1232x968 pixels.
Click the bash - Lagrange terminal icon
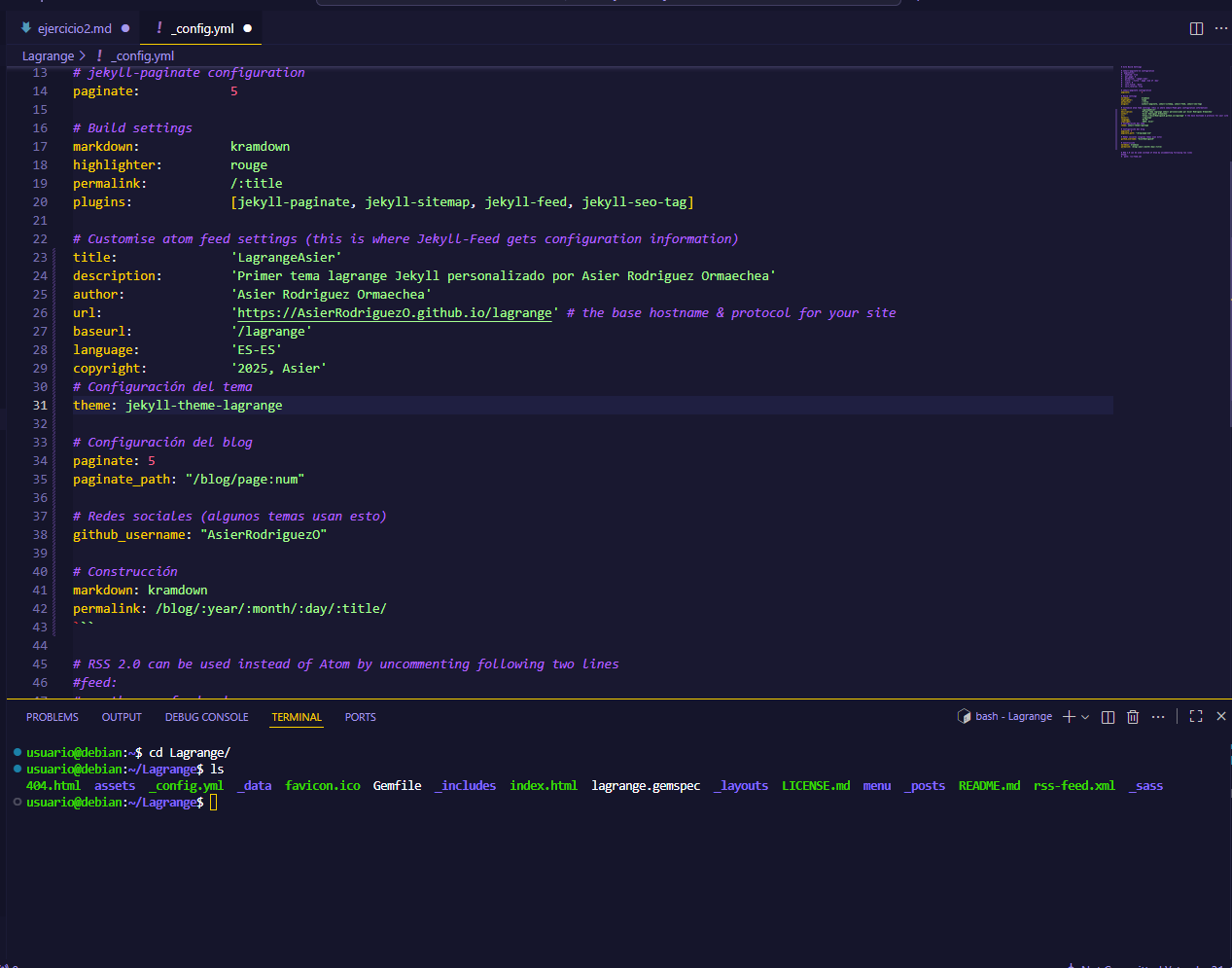[964, 716]
